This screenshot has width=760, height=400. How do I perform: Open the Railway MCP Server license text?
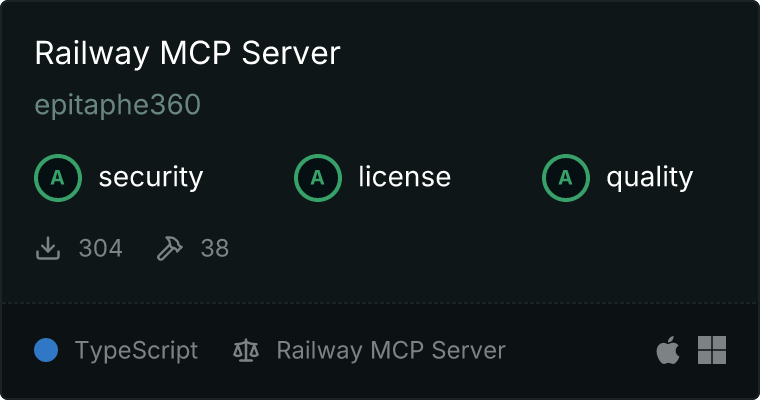tap(391, 351)
